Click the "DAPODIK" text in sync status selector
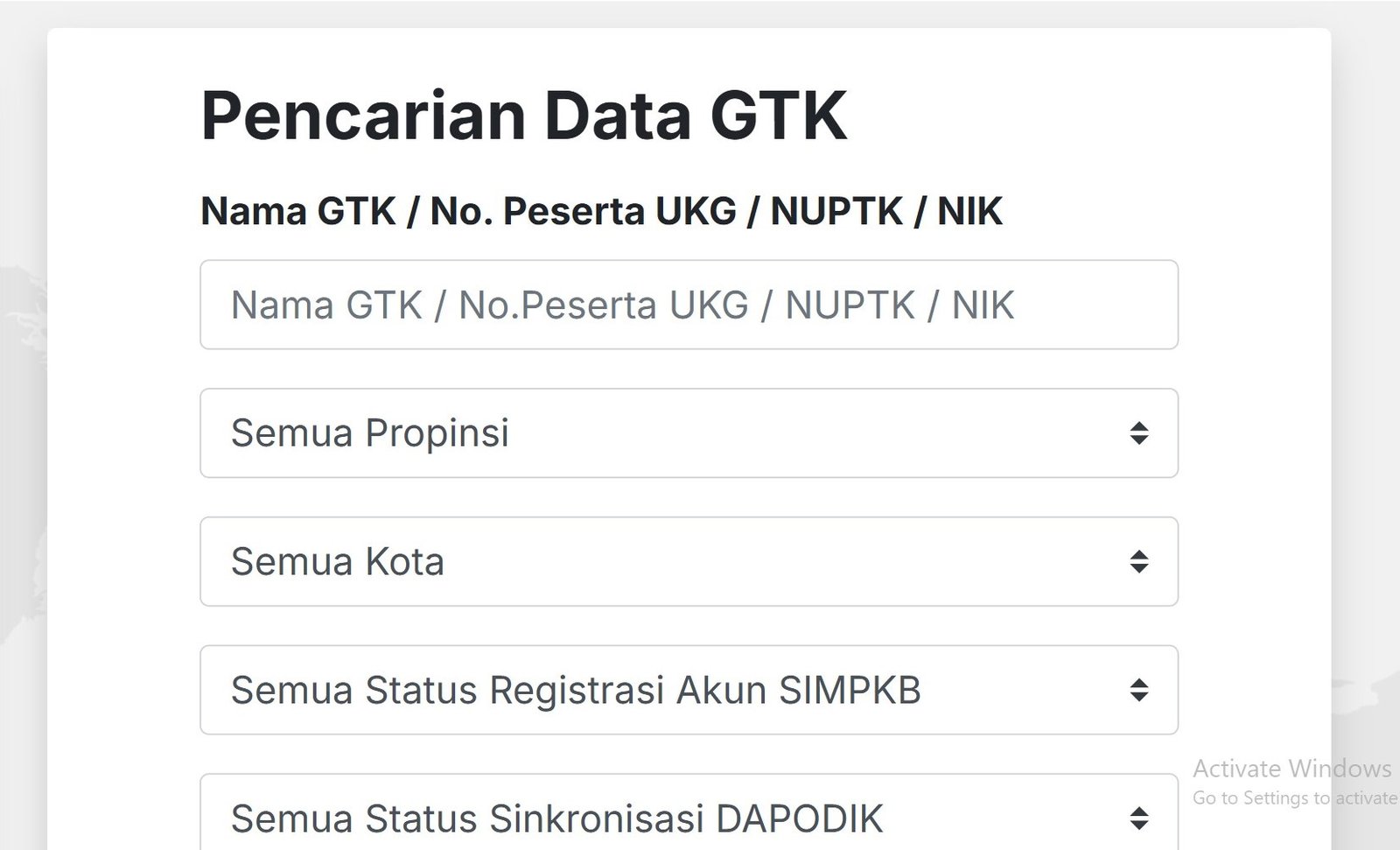This screenshot has width=1400, height=850. pos(799,819)
